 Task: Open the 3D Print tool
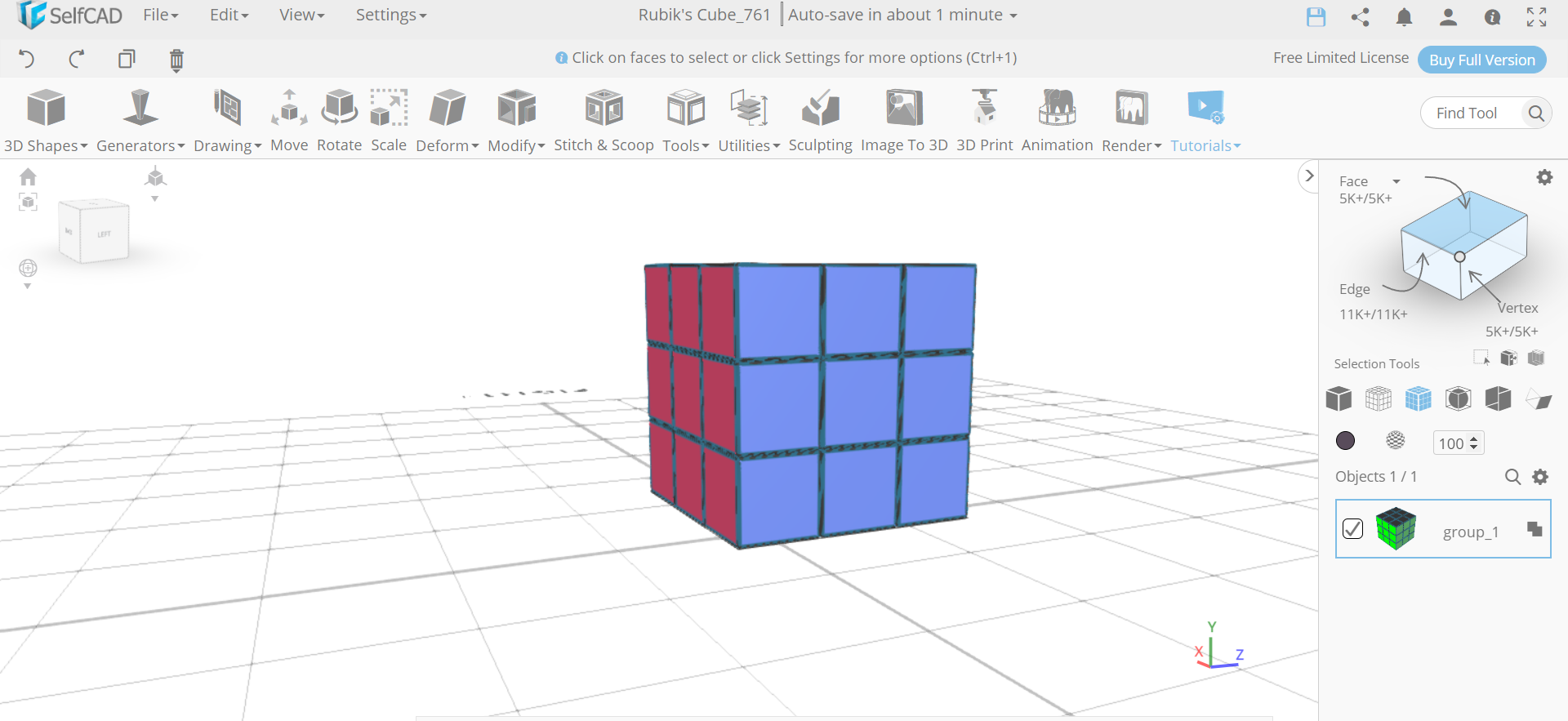[985, 108]
